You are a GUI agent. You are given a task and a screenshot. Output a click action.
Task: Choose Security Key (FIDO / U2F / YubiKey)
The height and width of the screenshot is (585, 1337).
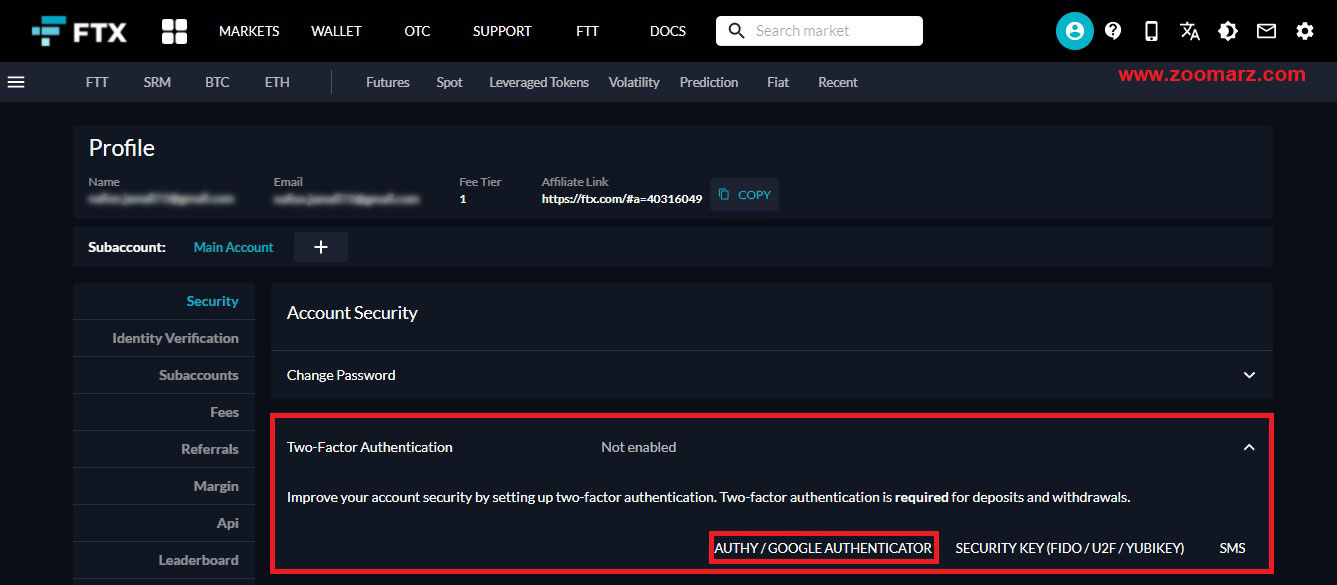pyautogui.click(x=1070, y=548)
